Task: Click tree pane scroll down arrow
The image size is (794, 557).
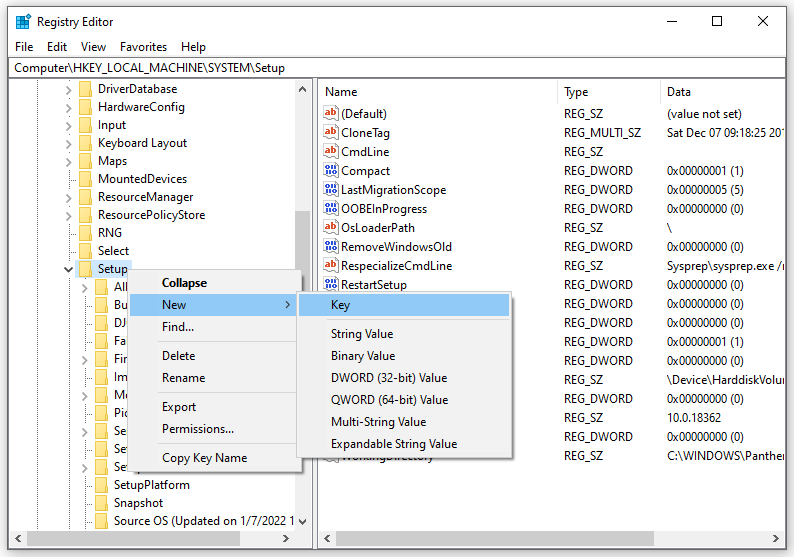Action: tap(302, 521)
